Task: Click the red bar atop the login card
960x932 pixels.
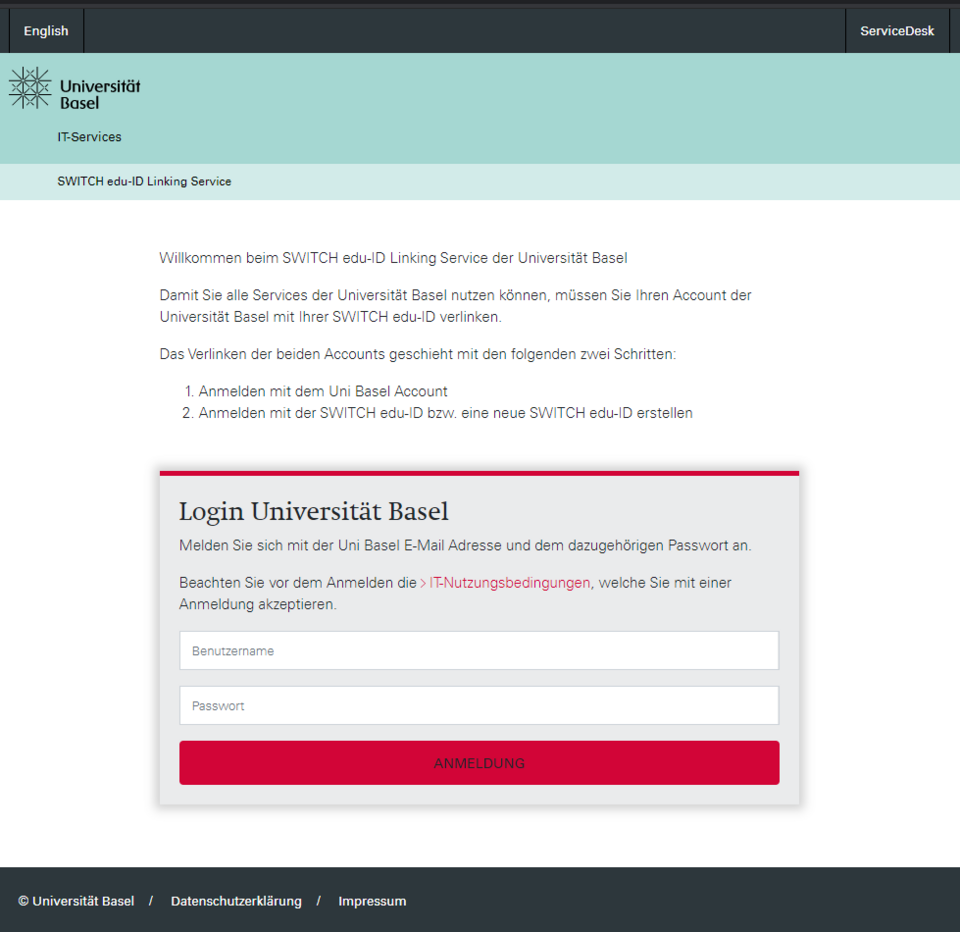Action: (479, 473)
